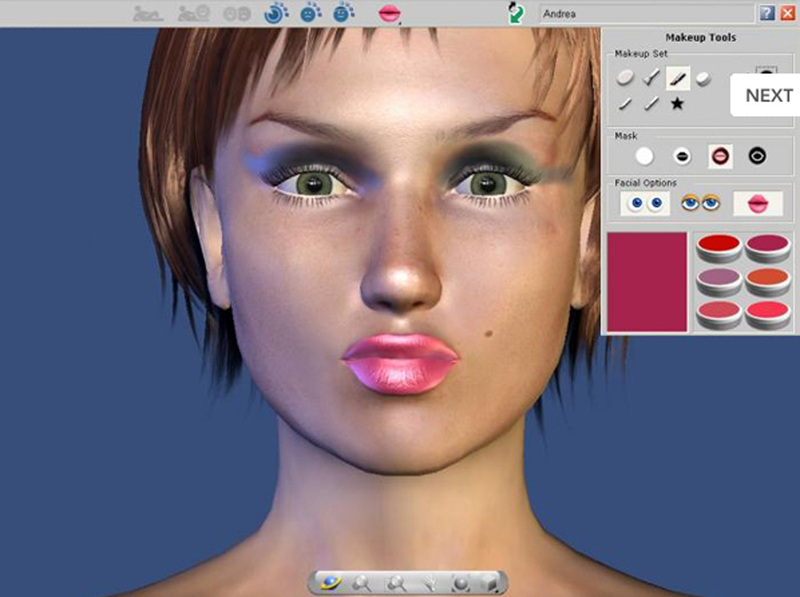Viewport: 800px width, 597px height.
Task: Select the first magnifier zoom tool
Action: click(x=362, y=583)
